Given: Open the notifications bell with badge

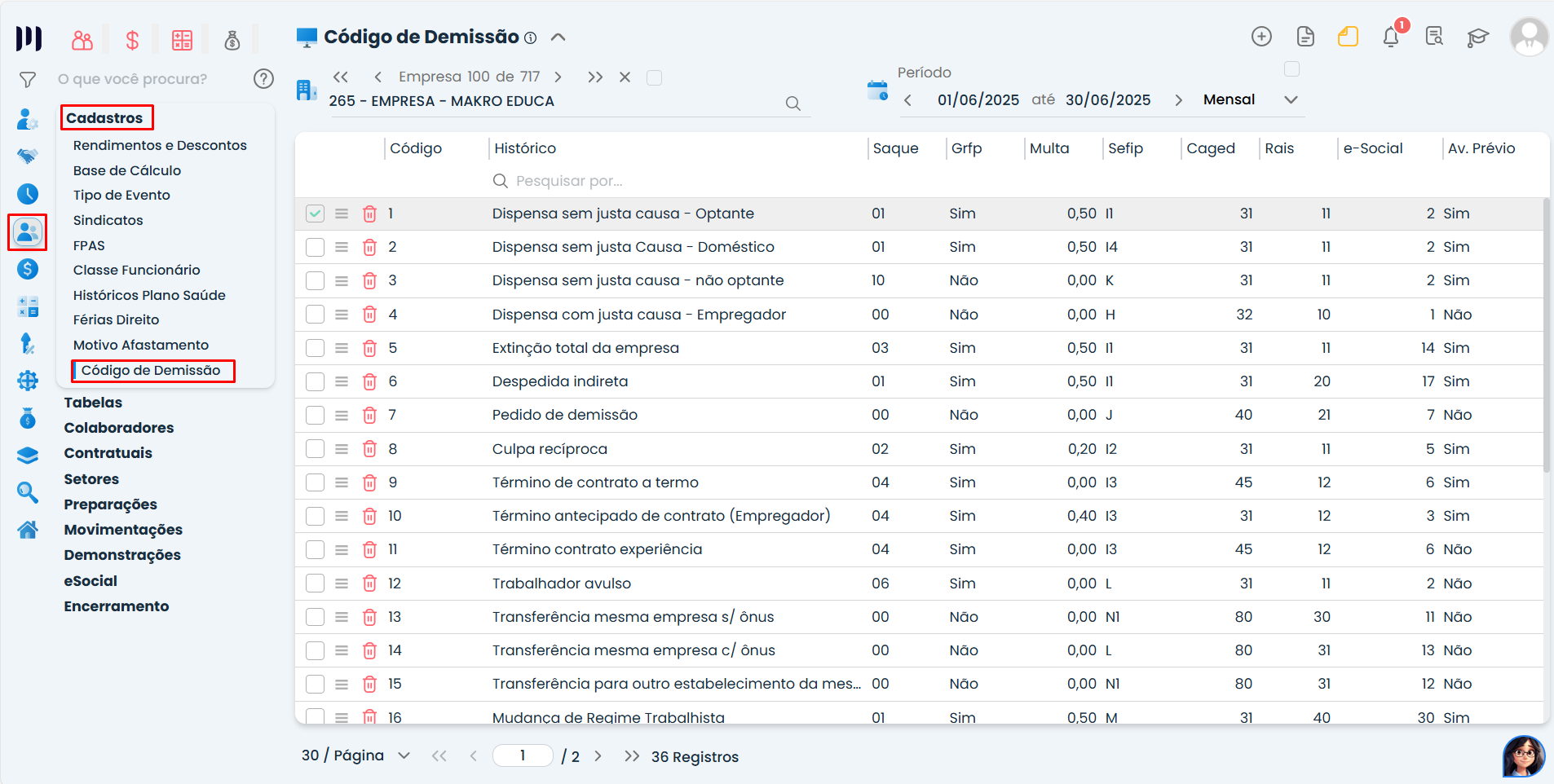Looking at the screenshot, I should pos(1390,37).
